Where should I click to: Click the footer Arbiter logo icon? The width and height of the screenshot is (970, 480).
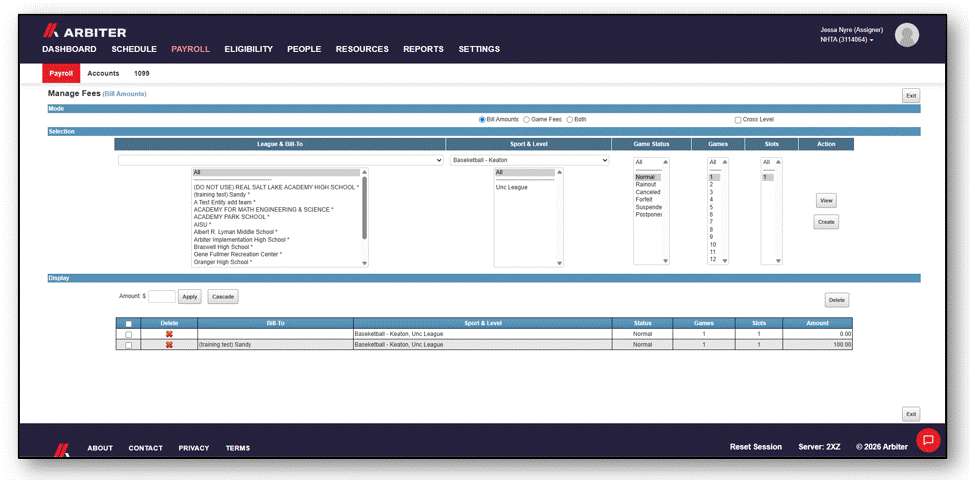tap(61, 448)
